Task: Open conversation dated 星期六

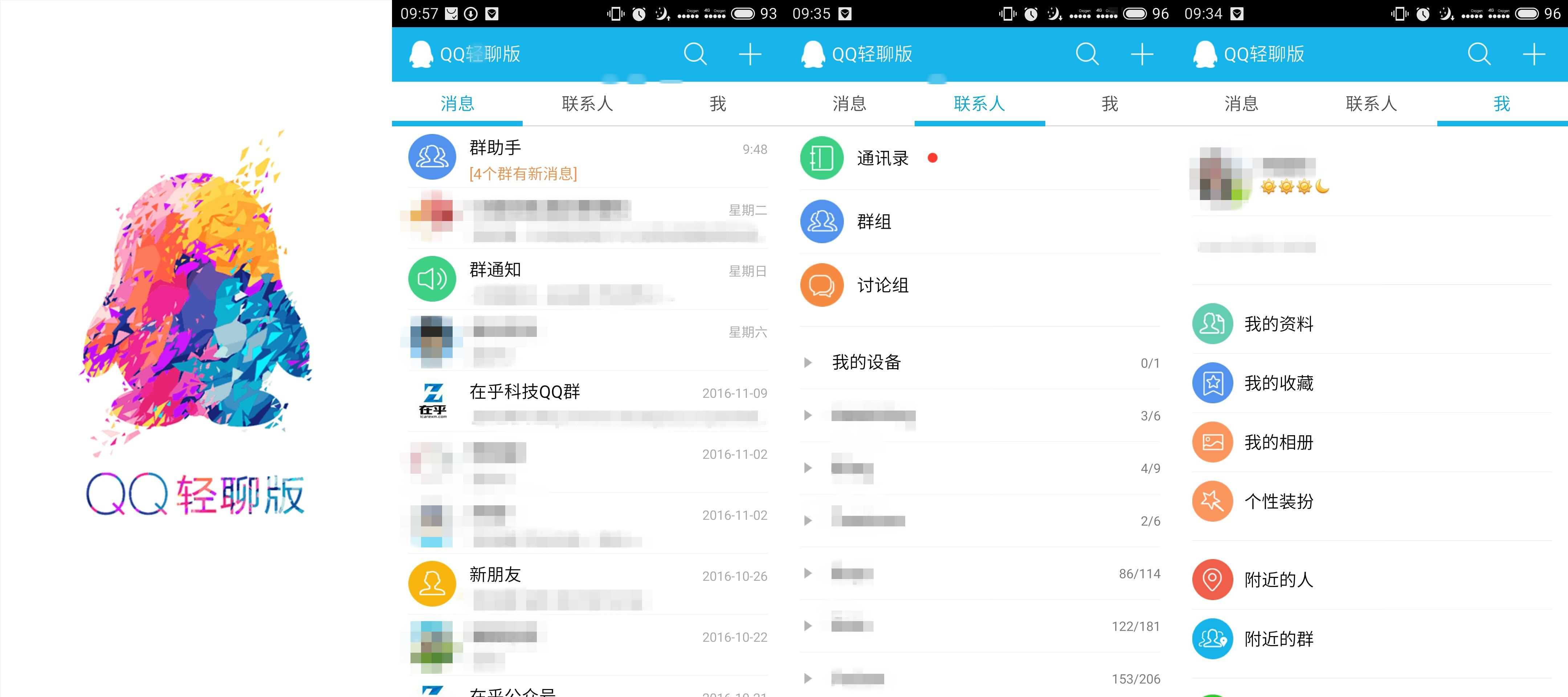Action: pyautogui.click(x=587, y=340)
